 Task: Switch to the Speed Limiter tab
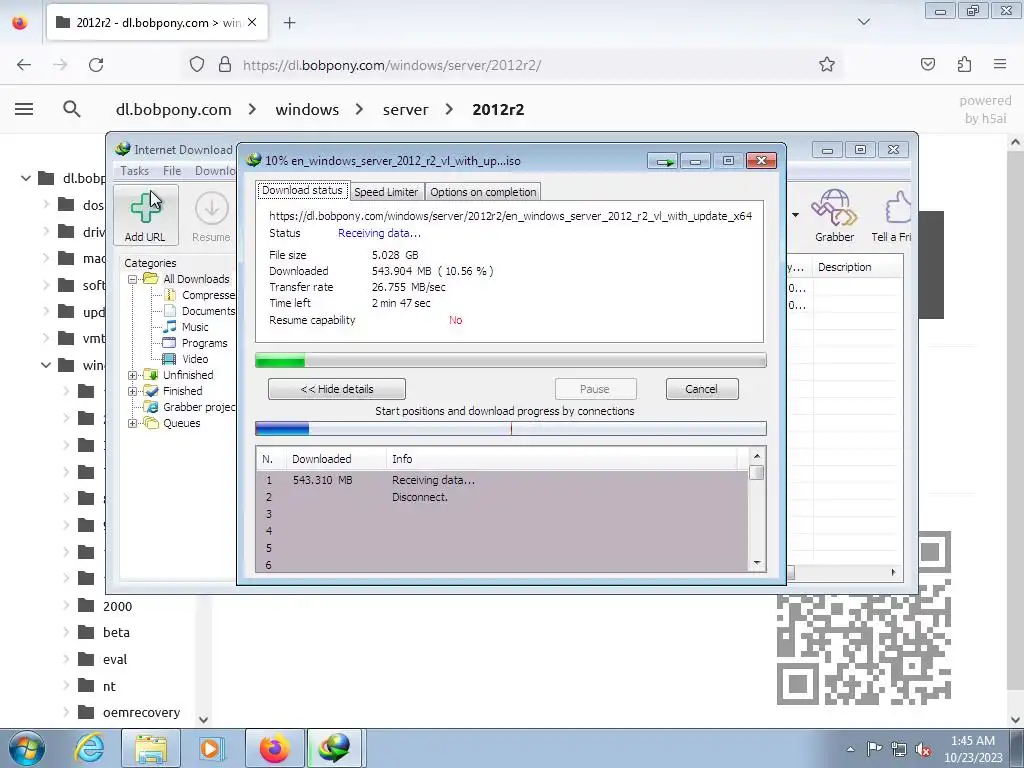click(386, 192)
